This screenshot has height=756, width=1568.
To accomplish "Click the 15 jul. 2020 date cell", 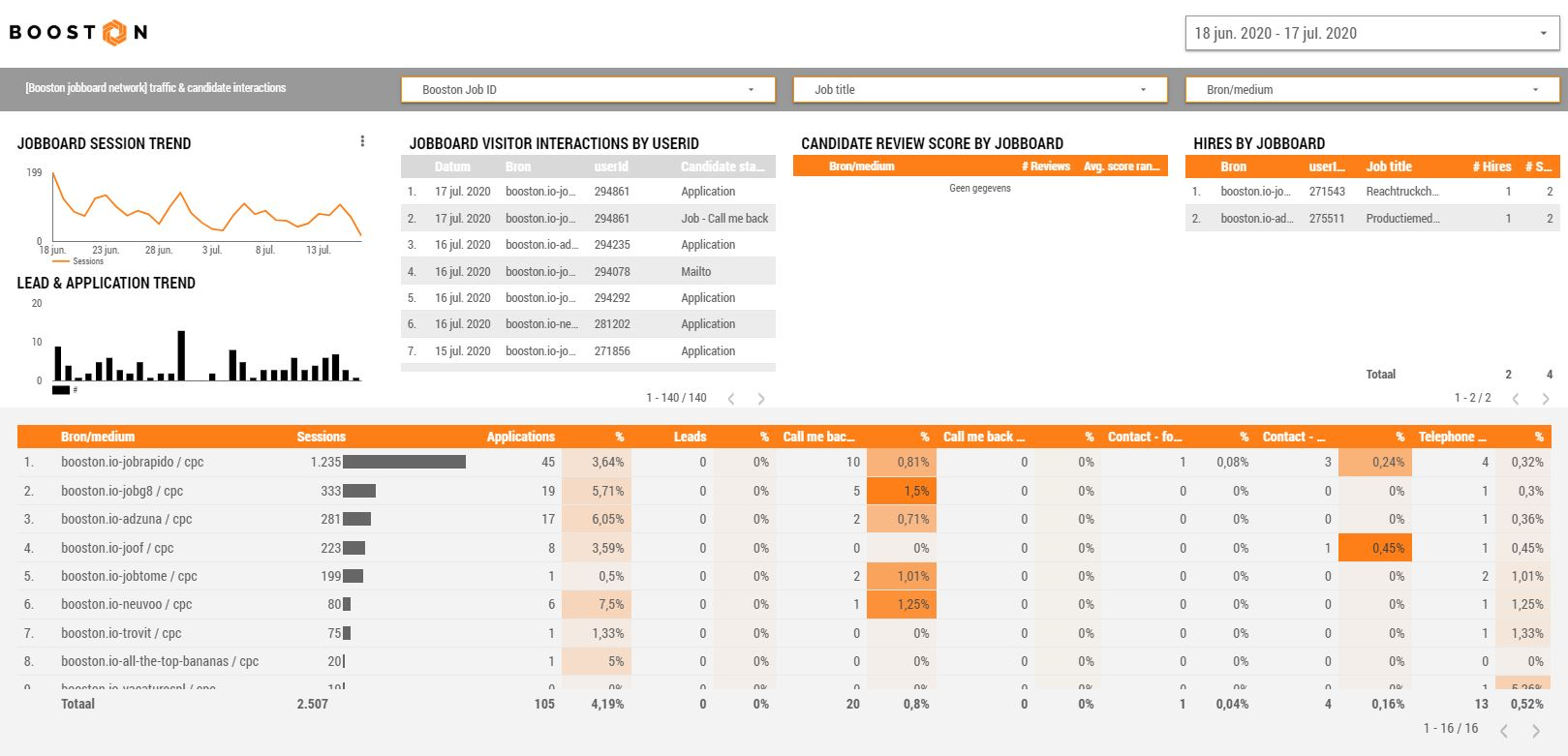I will point(463,351).
